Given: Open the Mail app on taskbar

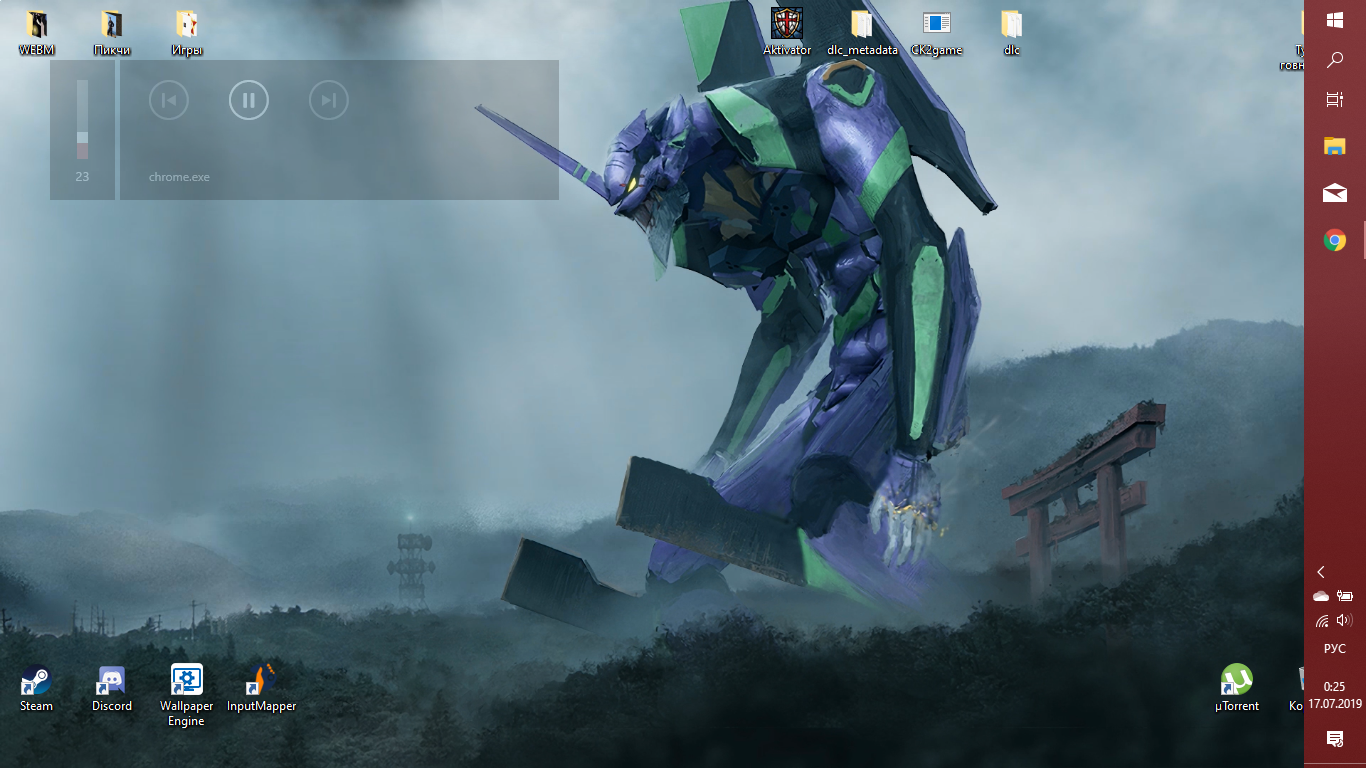Looking at the screenshot, I should click(1335, 193).
